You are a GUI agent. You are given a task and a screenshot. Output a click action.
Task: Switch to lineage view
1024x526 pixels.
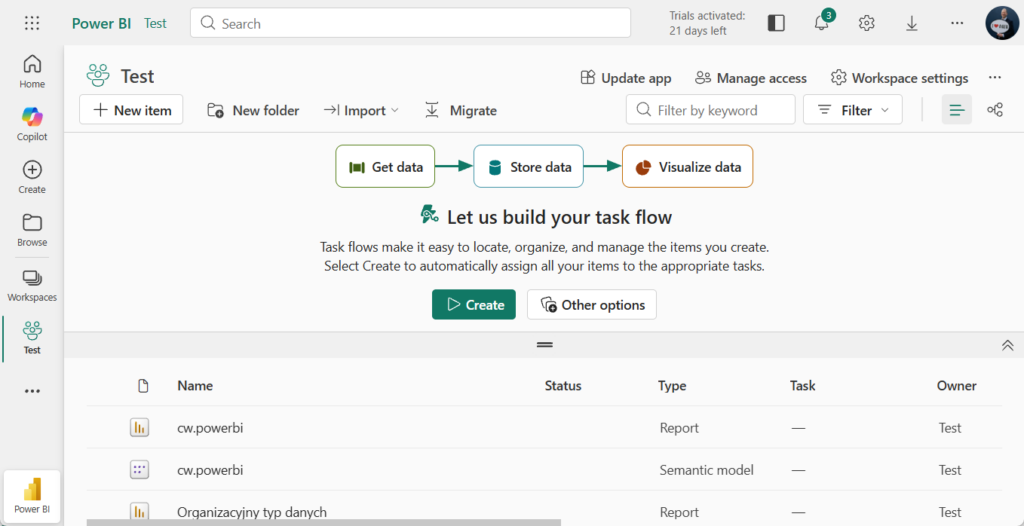[x=995, y=110]
